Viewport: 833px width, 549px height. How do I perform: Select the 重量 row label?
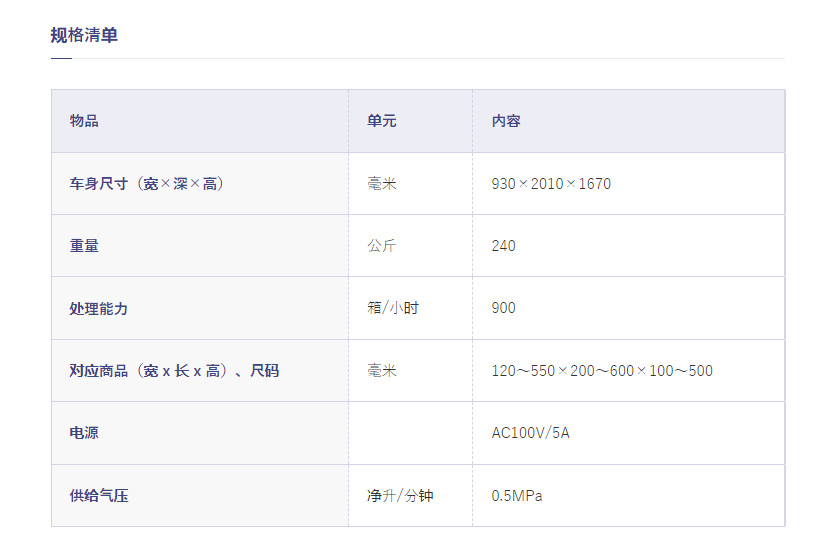pos(84,246)
